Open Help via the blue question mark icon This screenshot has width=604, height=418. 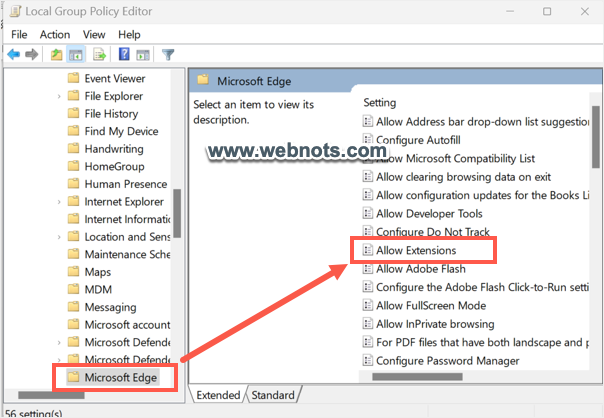[x=124, y=54]
